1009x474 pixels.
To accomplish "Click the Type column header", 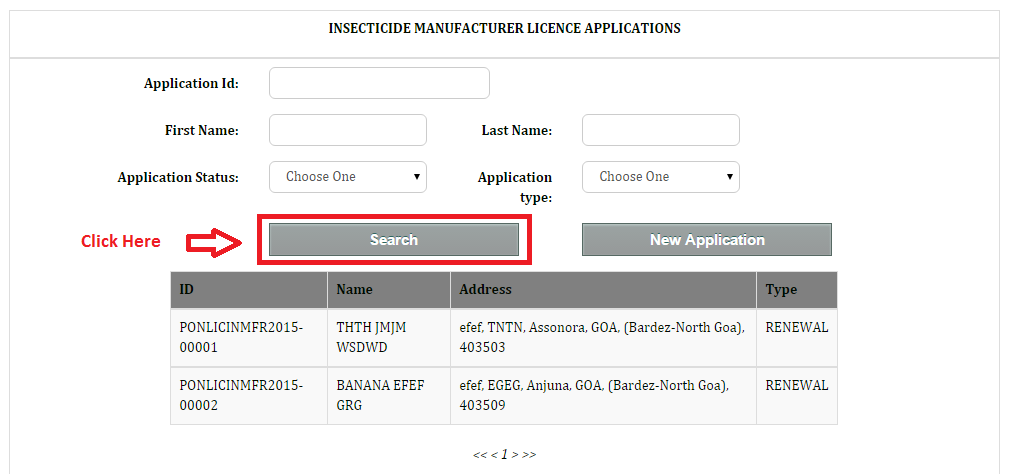I will pos(796,290).
